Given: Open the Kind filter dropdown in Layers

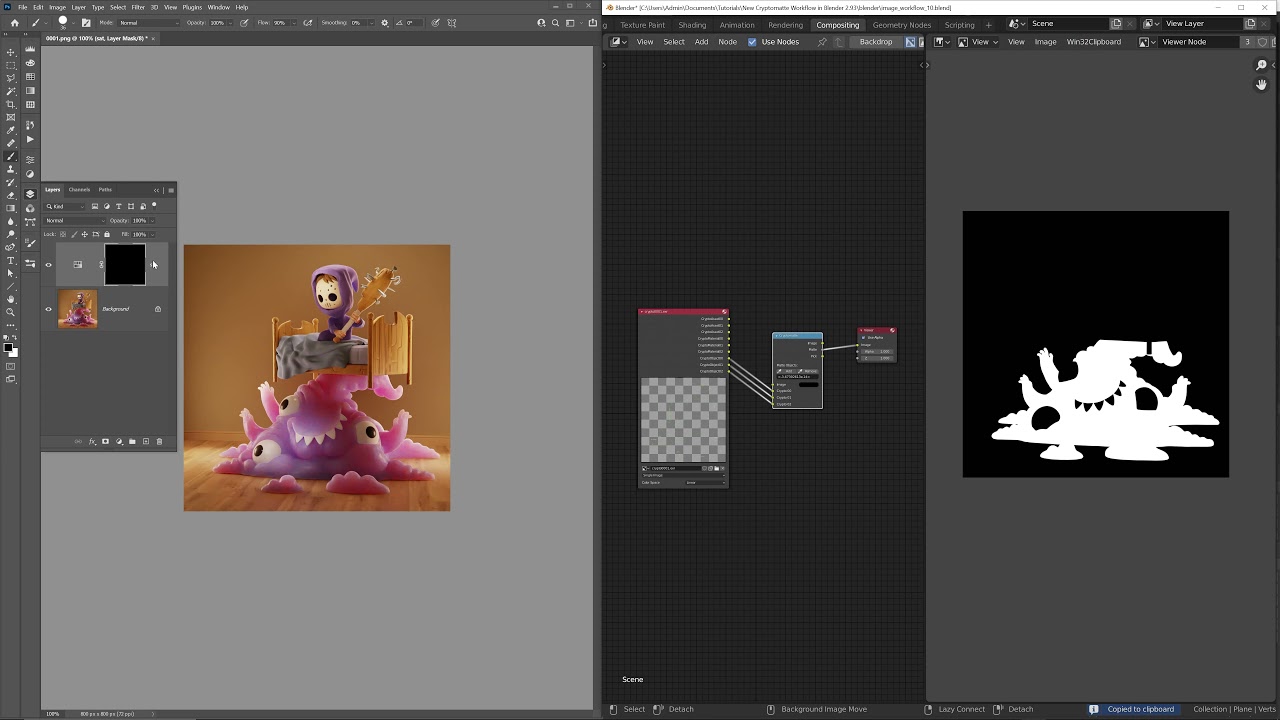Looking at the screenshot, I should [x=65, y=206].
